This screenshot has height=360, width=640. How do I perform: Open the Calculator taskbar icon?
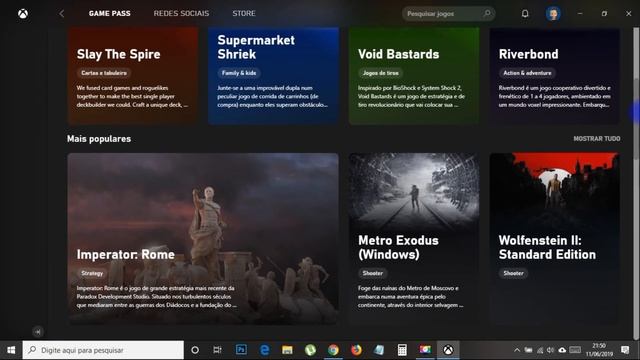pyautogui.click(x=402, y=350)
